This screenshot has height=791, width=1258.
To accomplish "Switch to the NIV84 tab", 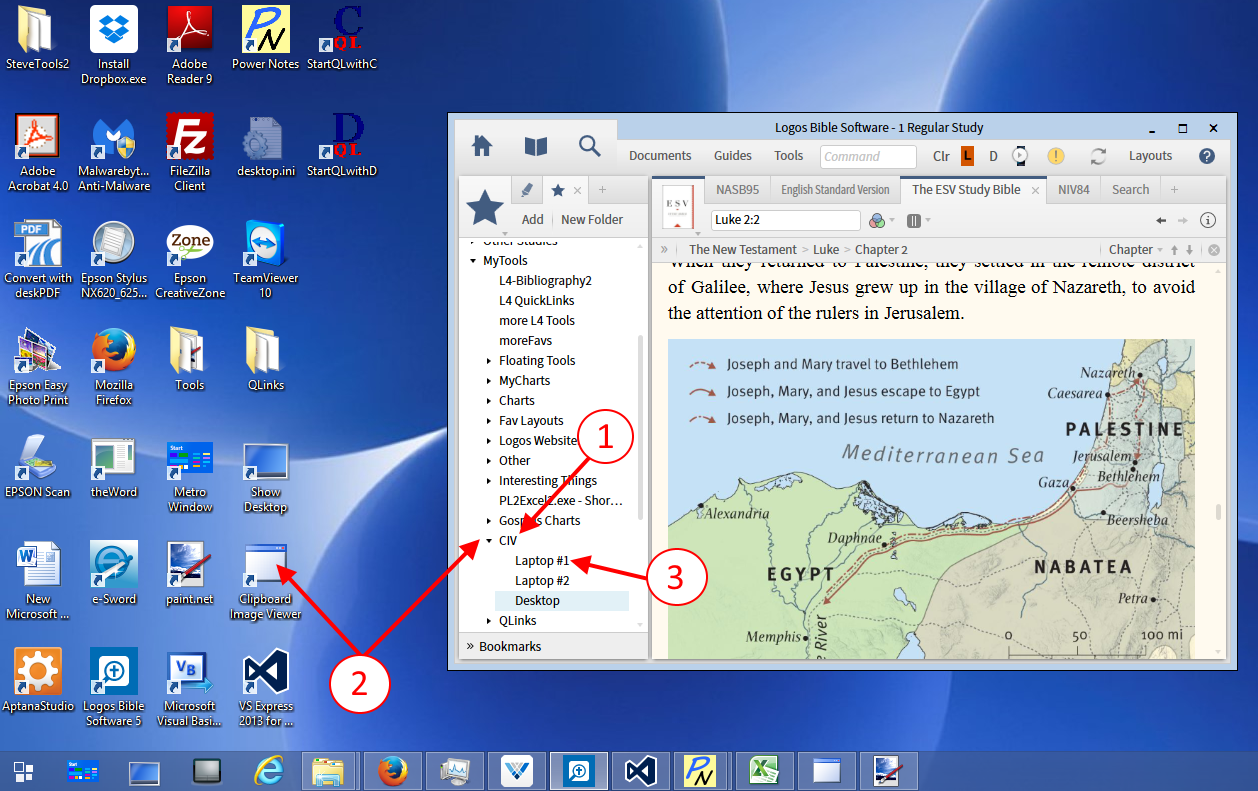I will click(1074, 189).
